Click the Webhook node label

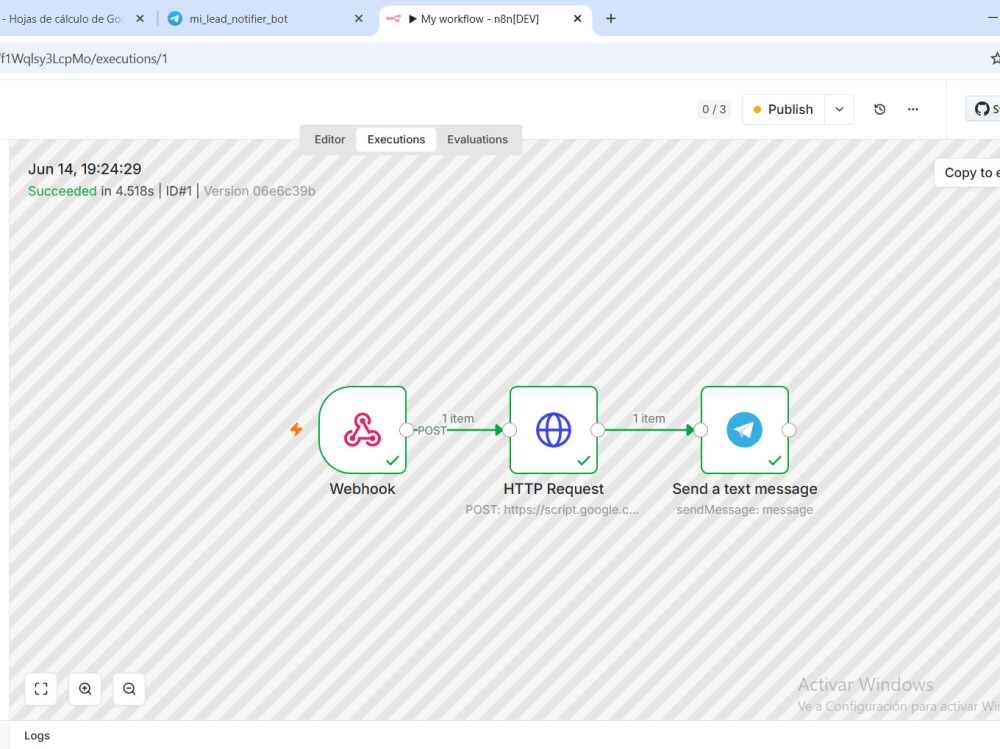pyautogui.click(x=362, y=489)
